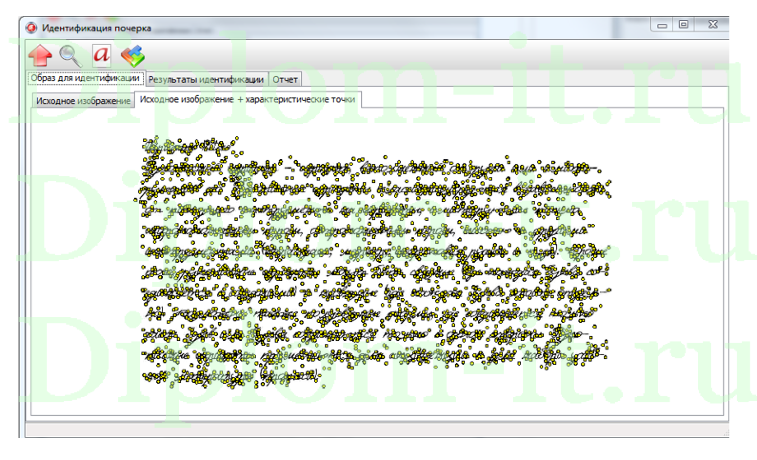Click the 'Идентификация почерка' title bar text

(96, 27)
